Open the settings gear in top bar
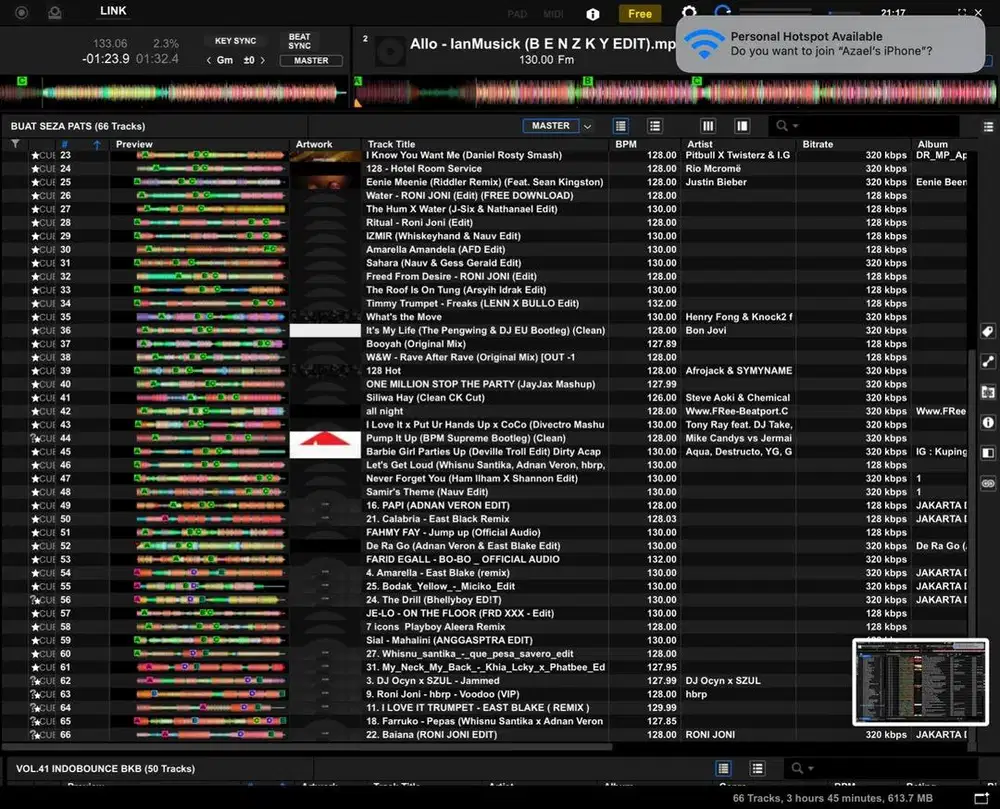This screenshot has height=809, width=1000. pyautogui.click(x=689, y=11)
